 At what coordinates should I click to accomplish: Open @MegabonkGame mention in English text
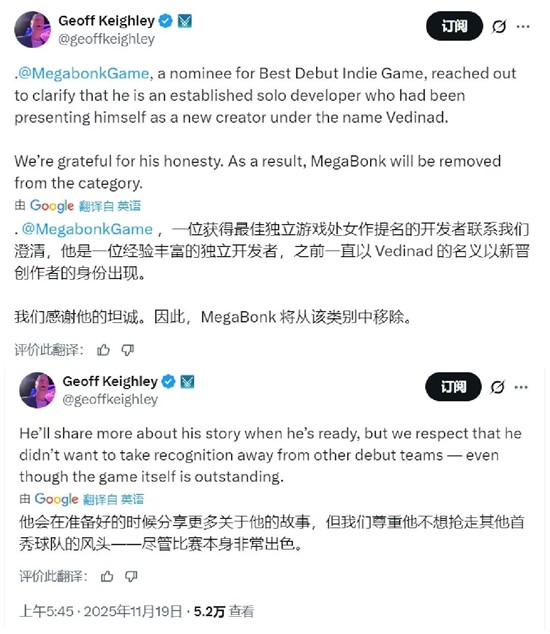click(84, 73)
